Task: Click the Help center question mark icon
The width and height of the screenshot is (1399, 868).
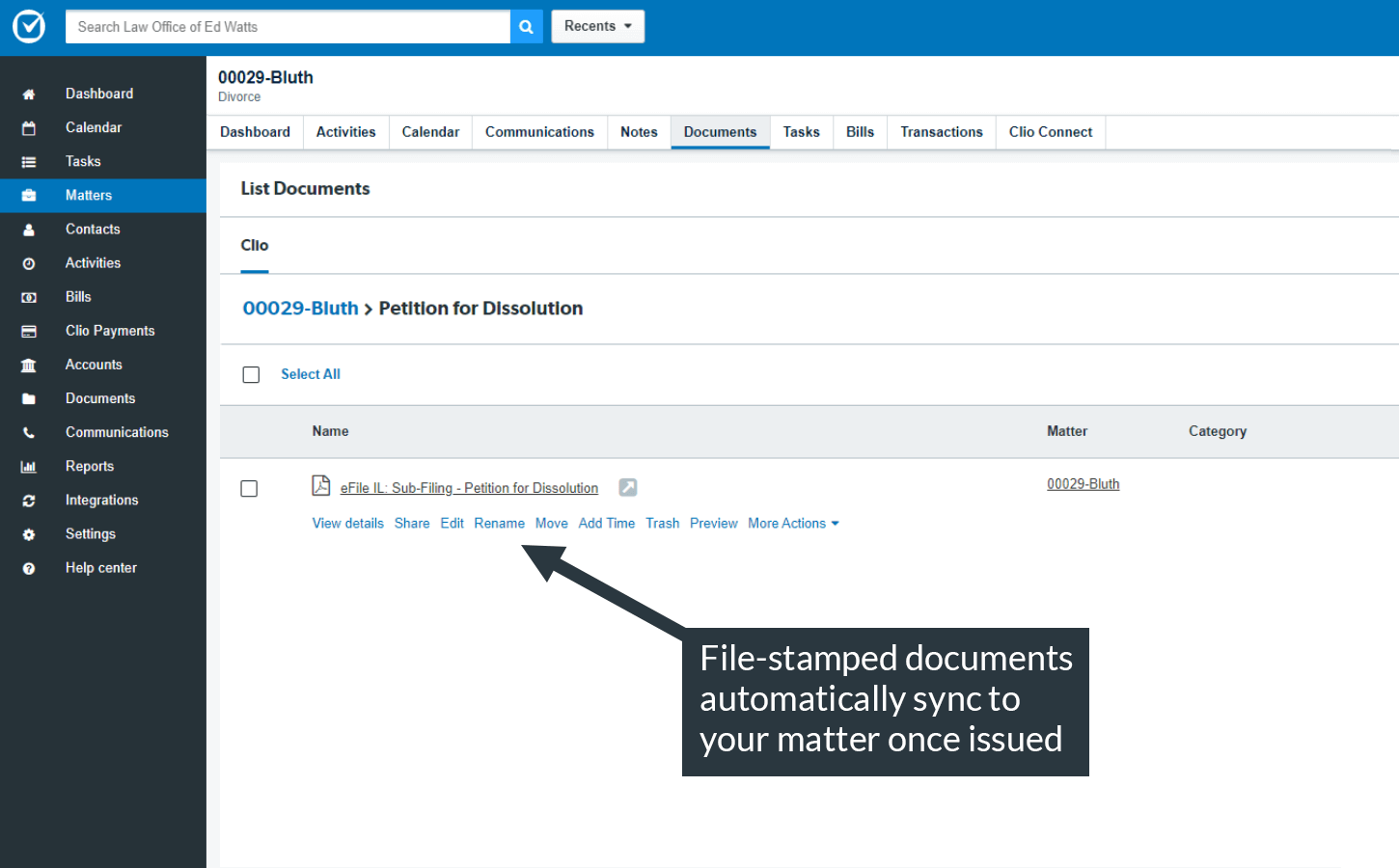Action: (x=29, y=569)
